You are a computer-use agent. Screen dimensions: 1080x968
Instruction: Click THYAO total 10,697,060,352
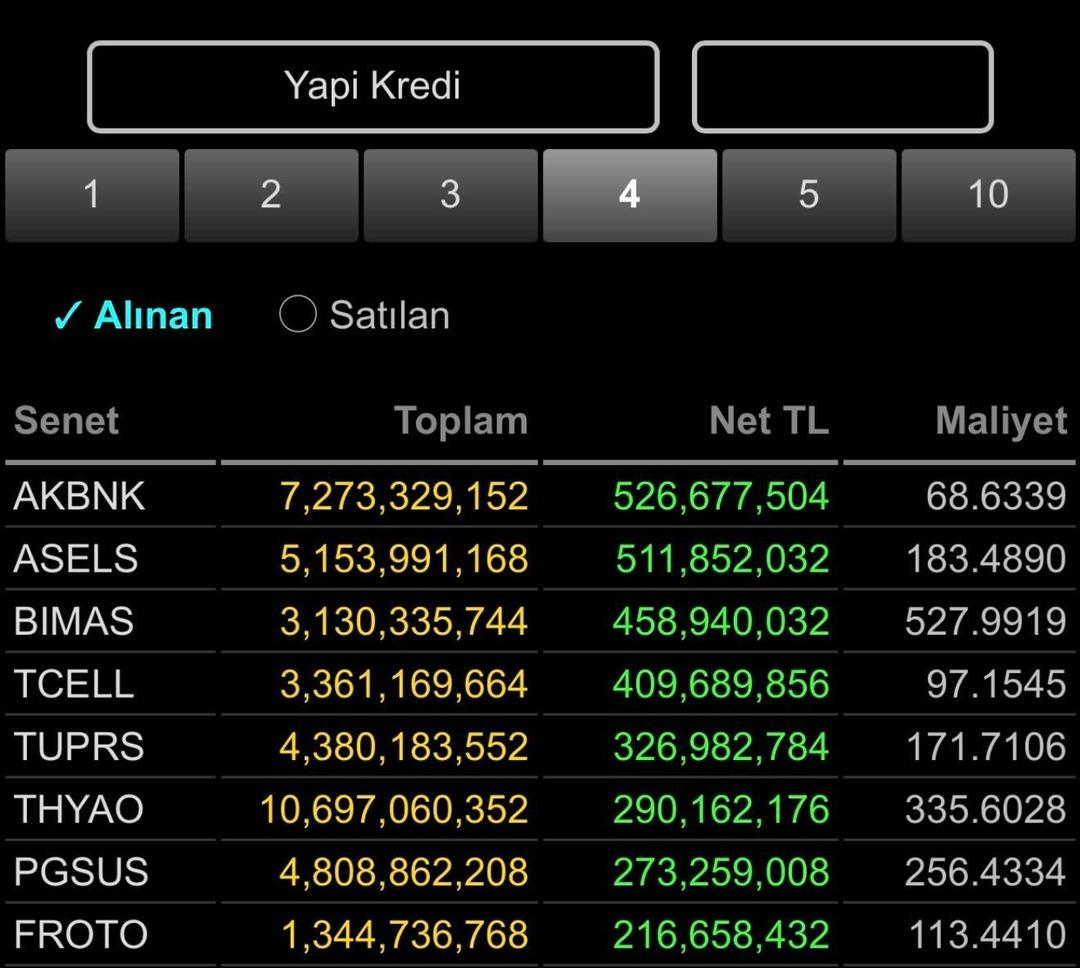pyautogui.click(x=394, y=810)
